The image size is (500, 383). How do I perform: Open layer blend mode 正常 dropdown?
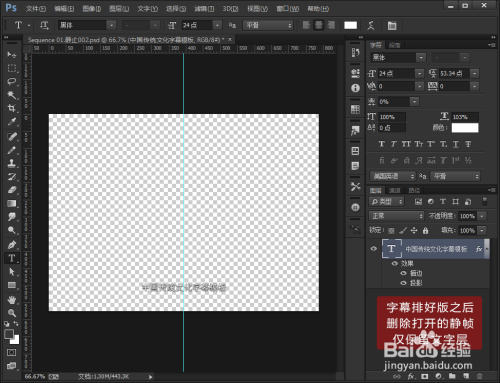(x=396, y=216)
